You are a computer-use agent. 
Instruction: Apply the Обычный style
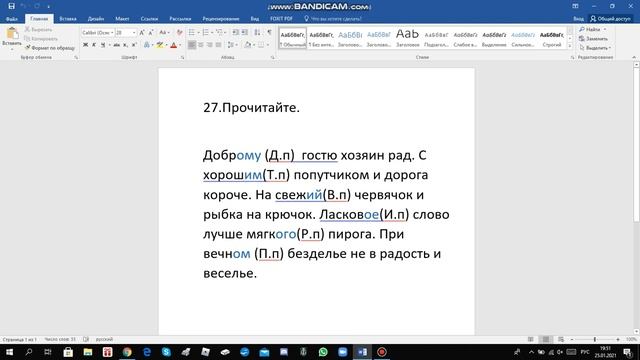[x=293, y=38]
